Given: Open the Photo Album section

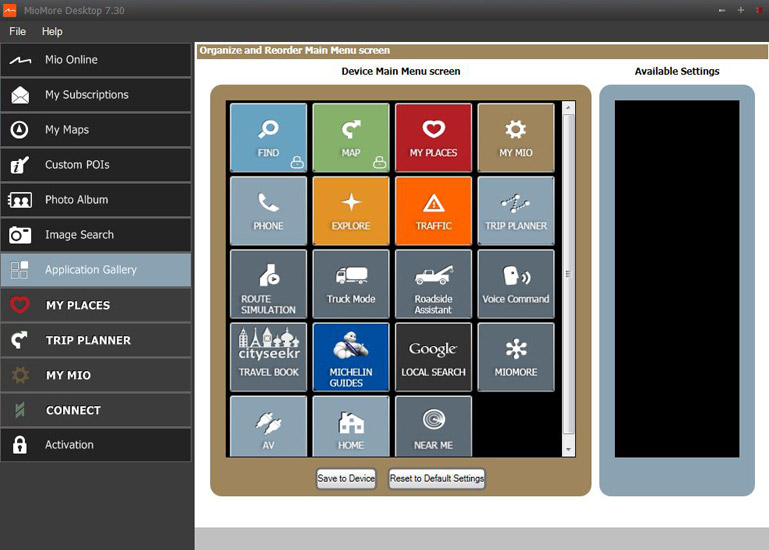Looking at the screenshot, I should (96, 200).
